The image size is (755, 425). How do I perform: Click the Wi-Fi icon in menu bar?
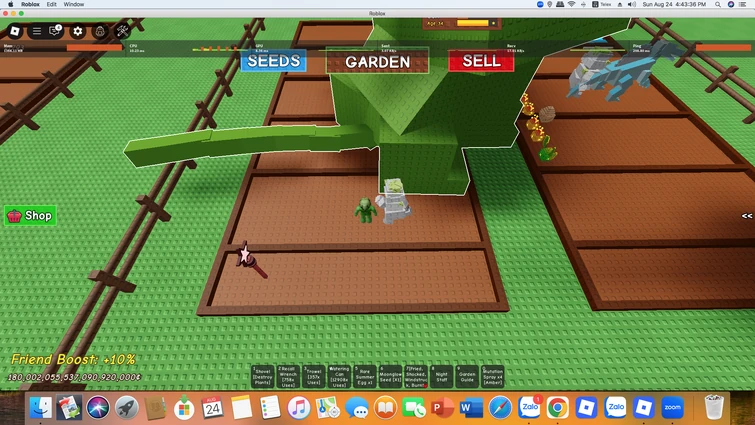point(572,4)
